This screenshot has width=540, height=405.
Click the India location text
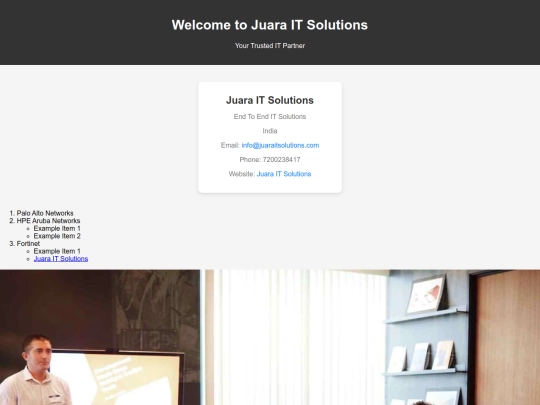click(270, 131)
